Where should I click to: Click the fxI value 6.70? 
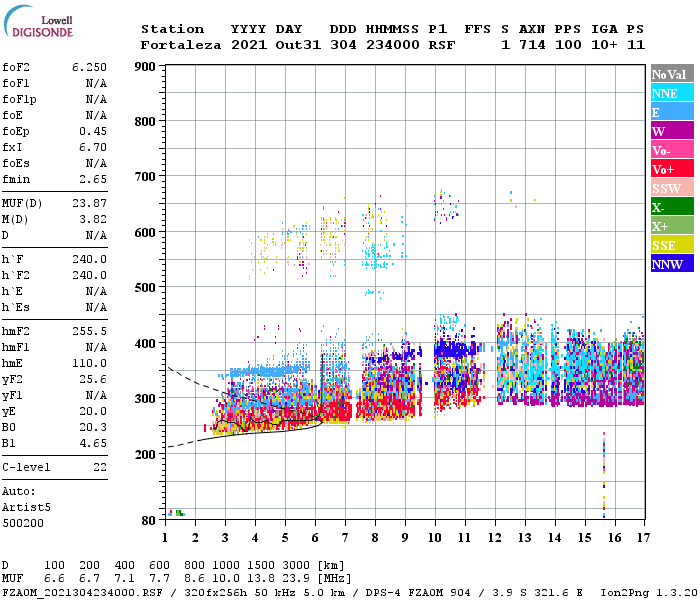[93, 147]
